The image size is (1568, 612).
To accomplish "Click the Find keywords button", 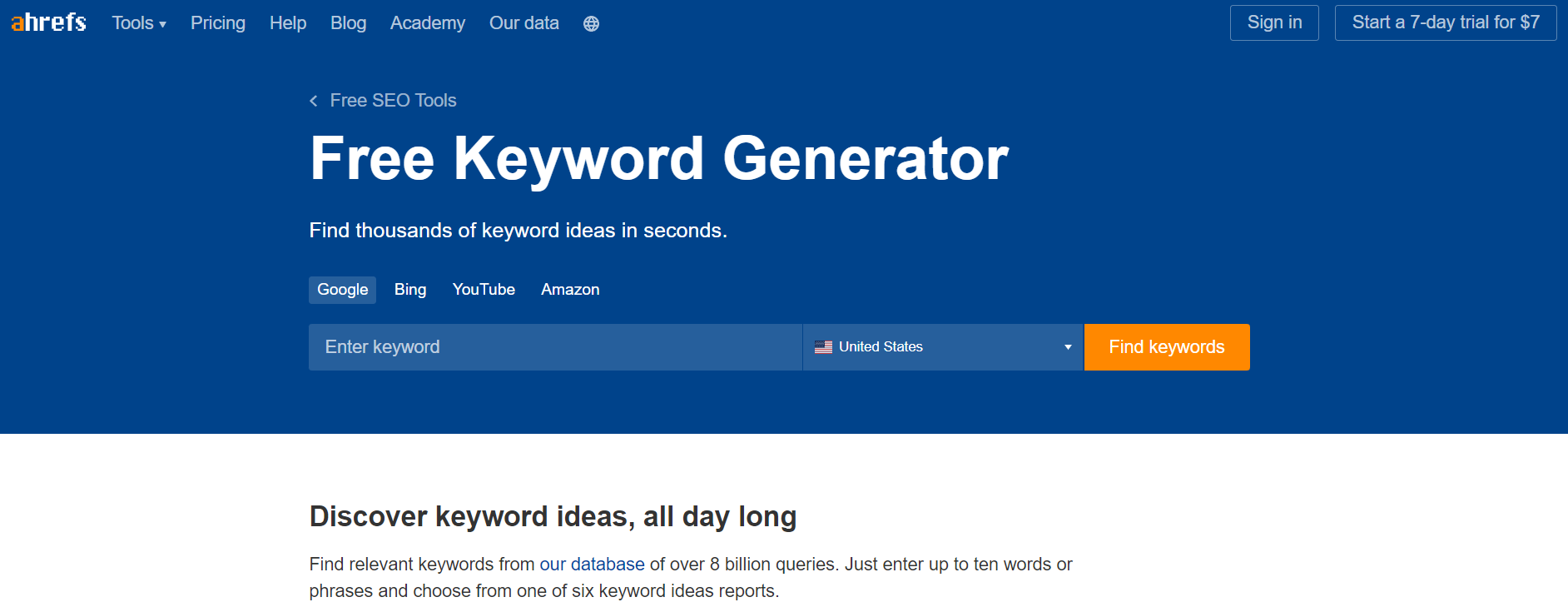I will [x=1167, y=347].
